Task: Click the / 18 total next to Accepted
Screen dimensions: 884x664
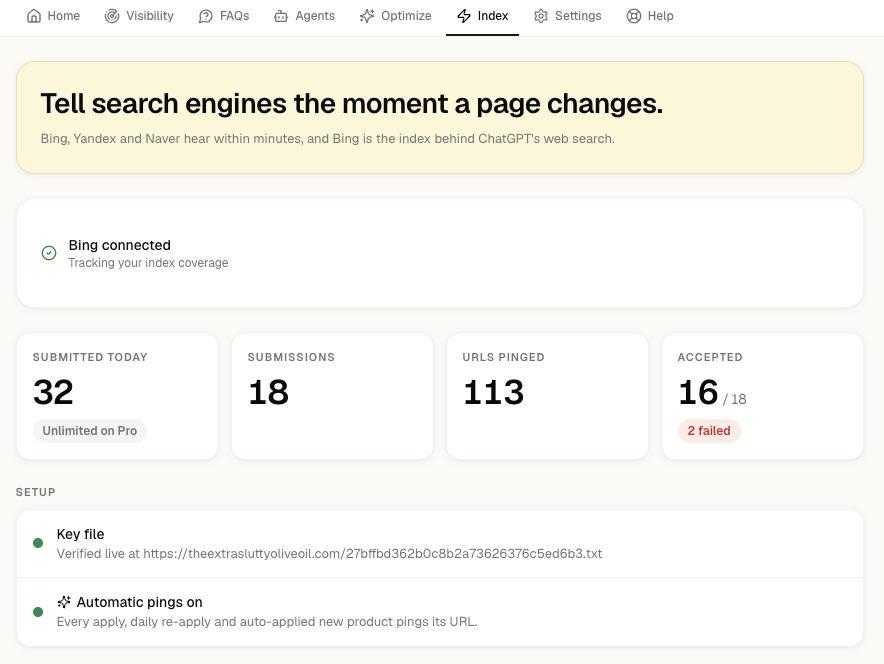Action: point(735,399)
